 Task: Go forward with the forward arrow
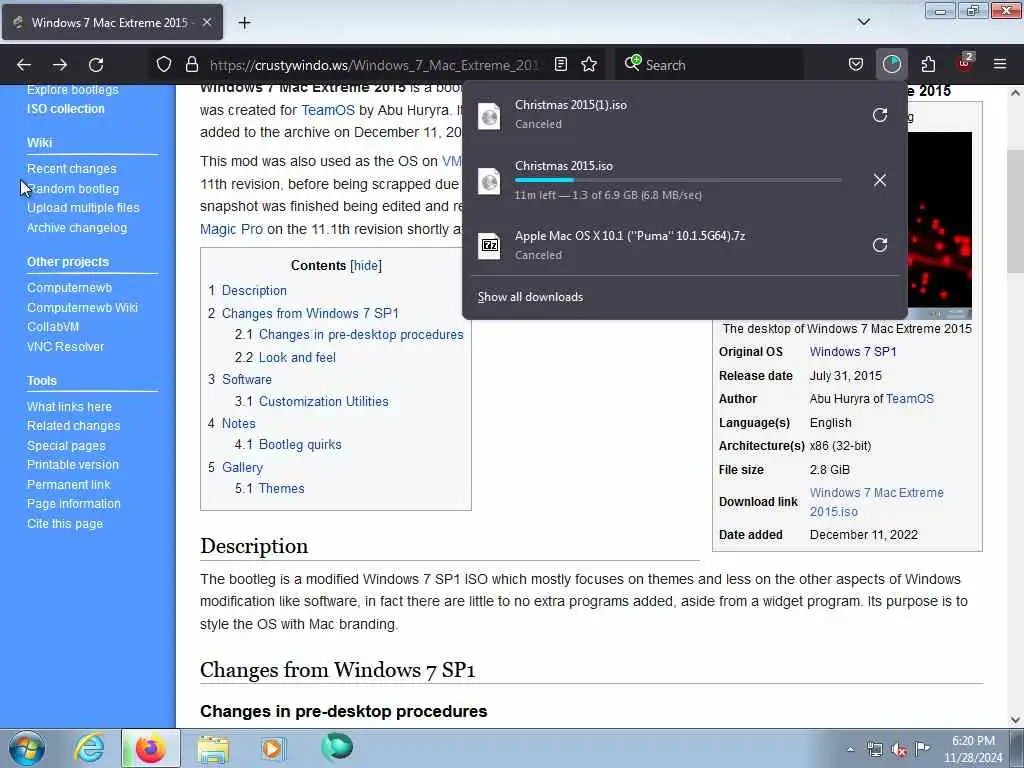click(x=60, y=65)
